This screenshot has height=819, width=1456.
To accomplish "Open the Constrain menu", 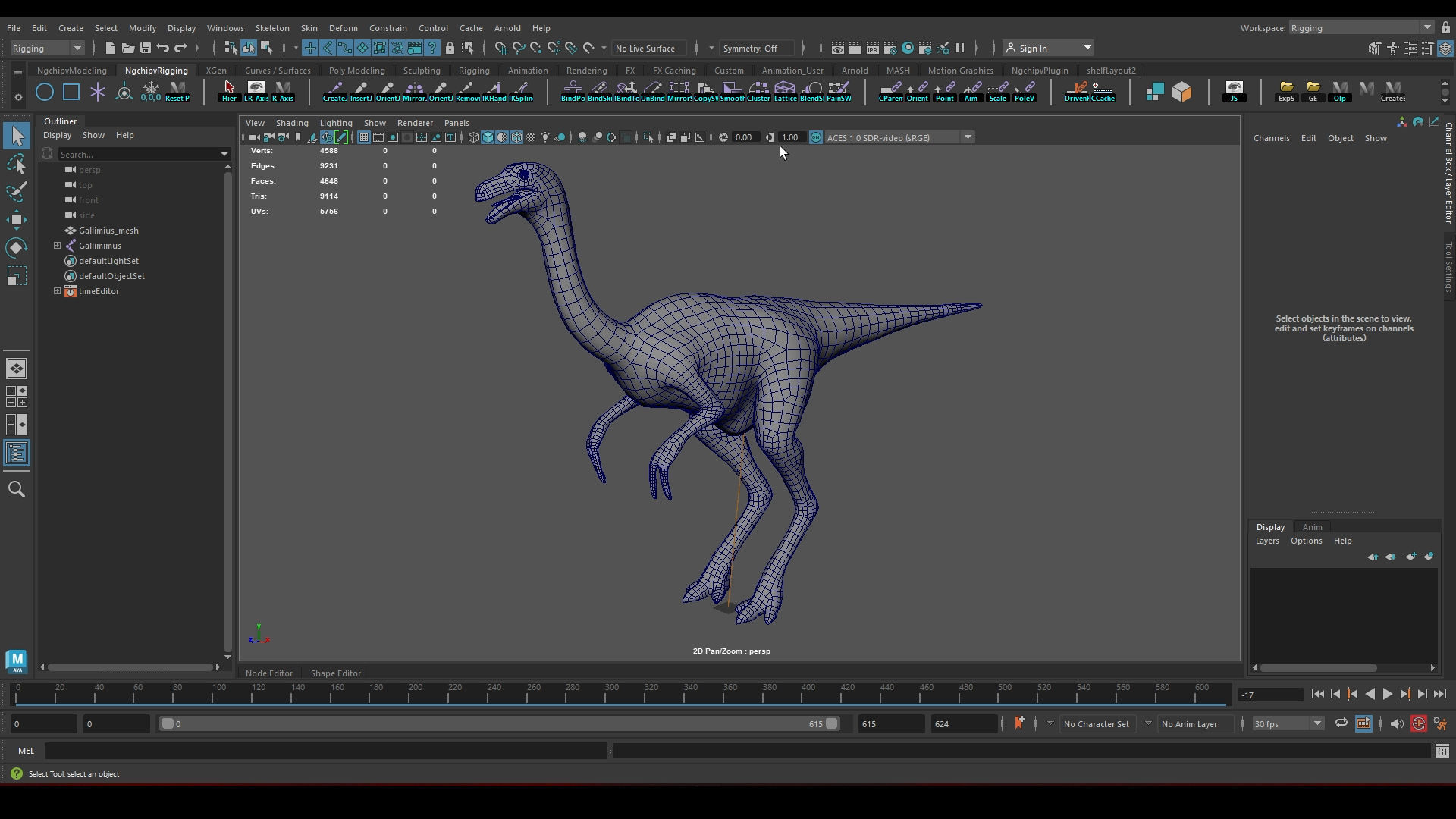I will pyautogui.click(x=388, y=27).
